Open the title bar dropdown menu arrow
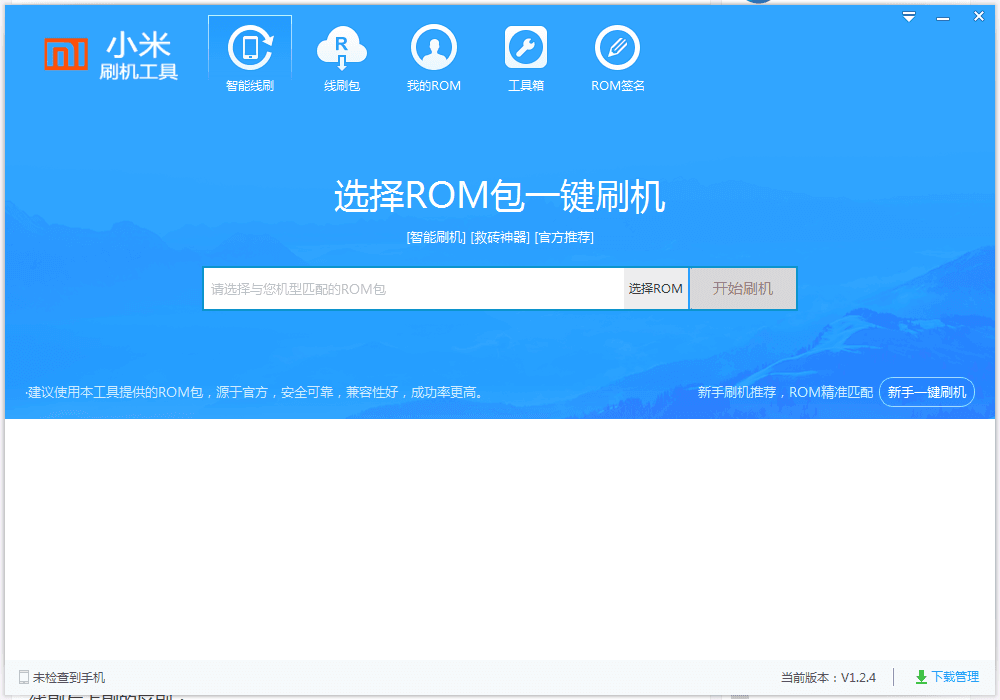The height and width of the screenshot is (700, 1000). [x=909, y=17]
